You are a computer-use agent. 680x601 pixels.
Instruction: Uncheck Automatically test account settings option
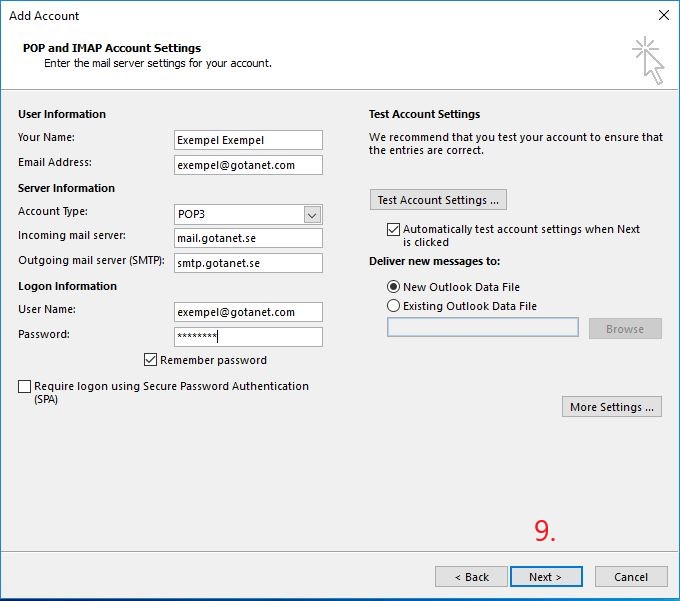393,229
